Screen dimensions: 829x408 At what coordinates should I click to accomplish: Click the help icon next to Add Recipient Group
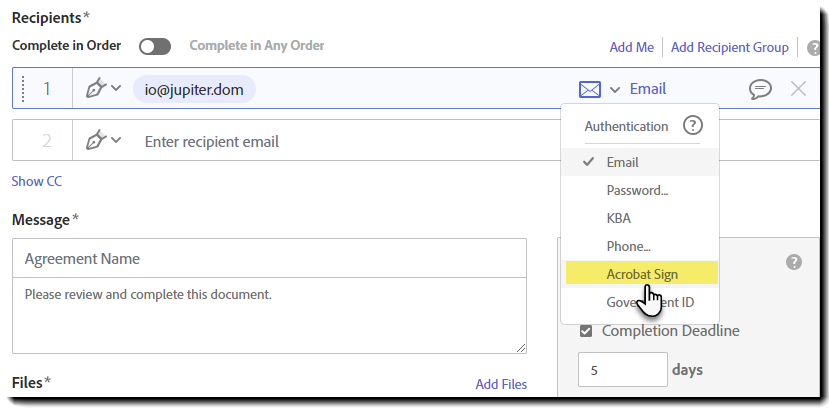pos(814,47)
